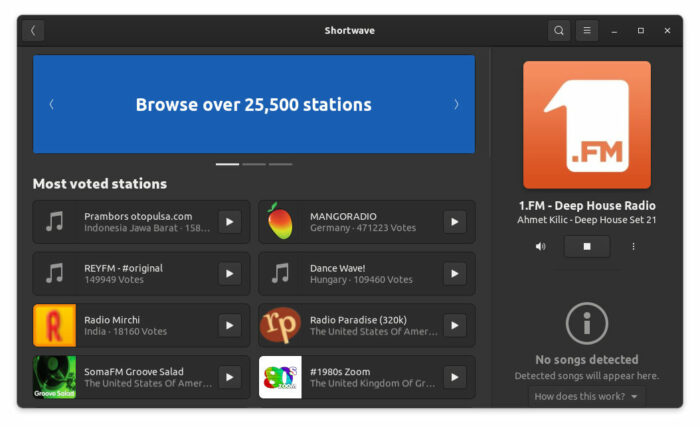This screenshot has height=427, width=700.
Task: Click music note icon of REYFM station
Action: [x=55, y=273]
